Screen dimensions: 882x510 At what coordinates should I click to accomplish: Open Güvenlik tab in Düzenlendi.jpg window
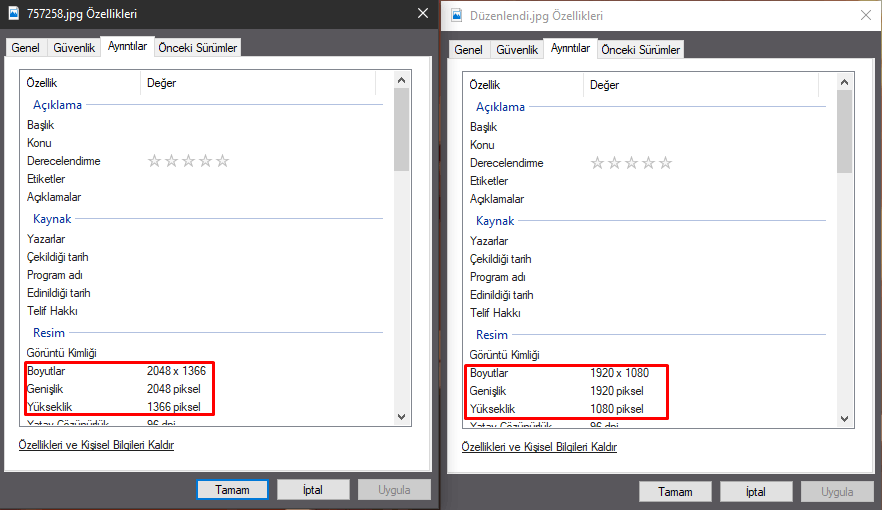(x=517, y=49)
